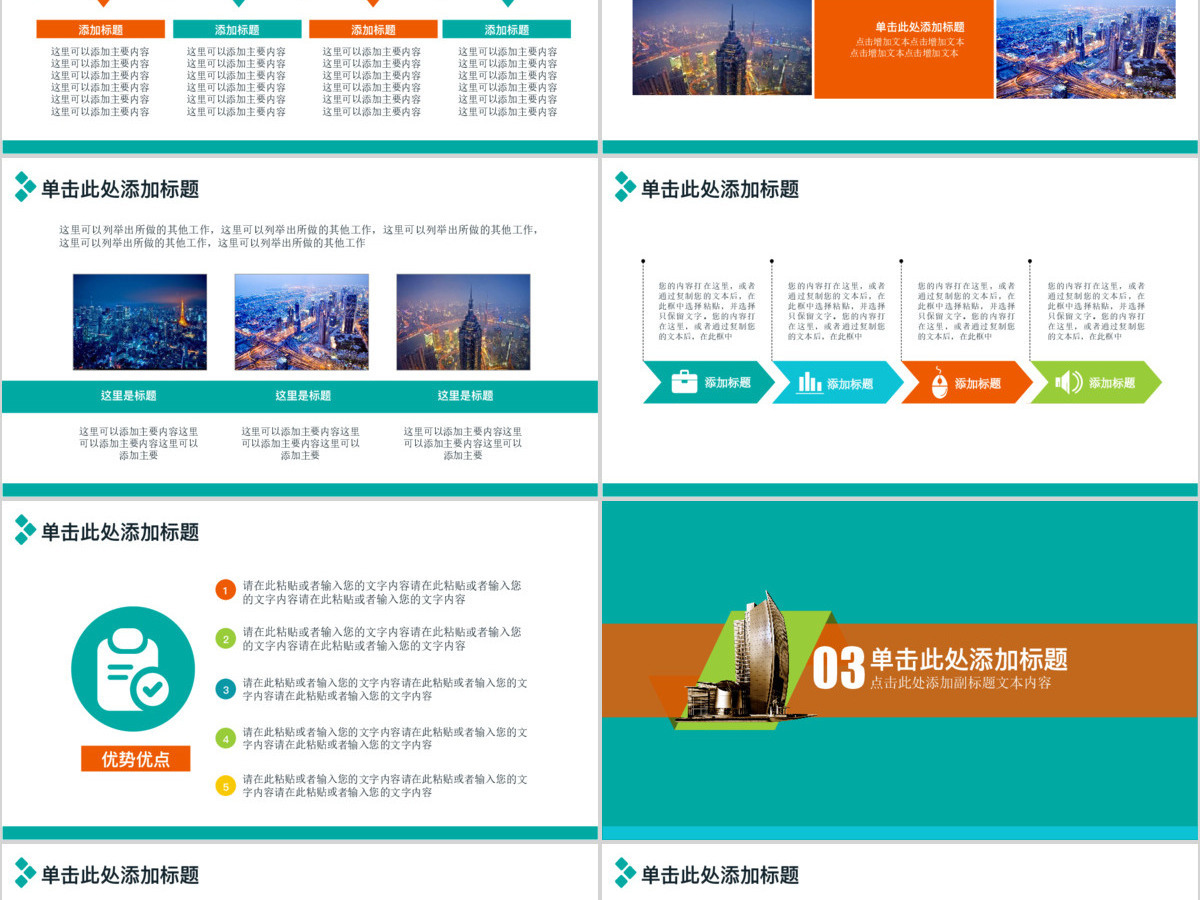Click the 添加标题 text on the cyan chart arrow
The width and height of the screenshot is (1200, 900).
tap(850, 384)
